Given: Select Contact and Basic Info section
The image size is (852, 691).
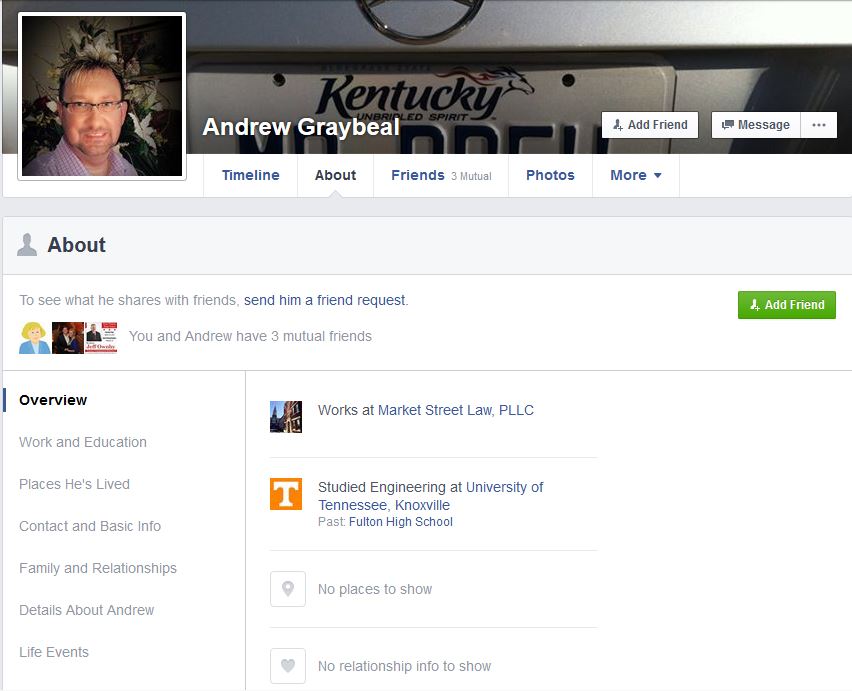Looking at the screenshot, I should (90, 526).
